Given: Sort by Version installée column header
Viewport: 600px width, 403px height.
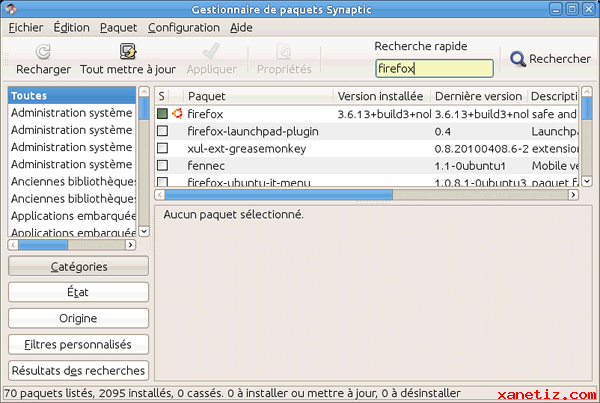Looking at the screenshot, I should (382, 96).
